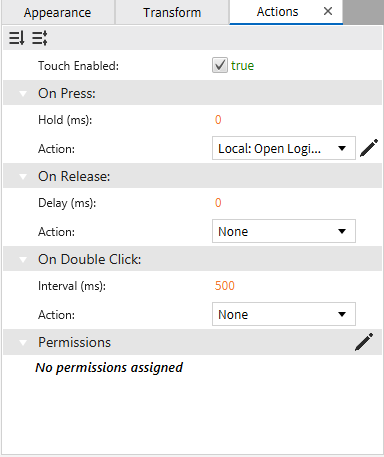The width and height of the screenshot is (384, 457).
Task: Click the sort properties icon
Action: click(16, 38)
